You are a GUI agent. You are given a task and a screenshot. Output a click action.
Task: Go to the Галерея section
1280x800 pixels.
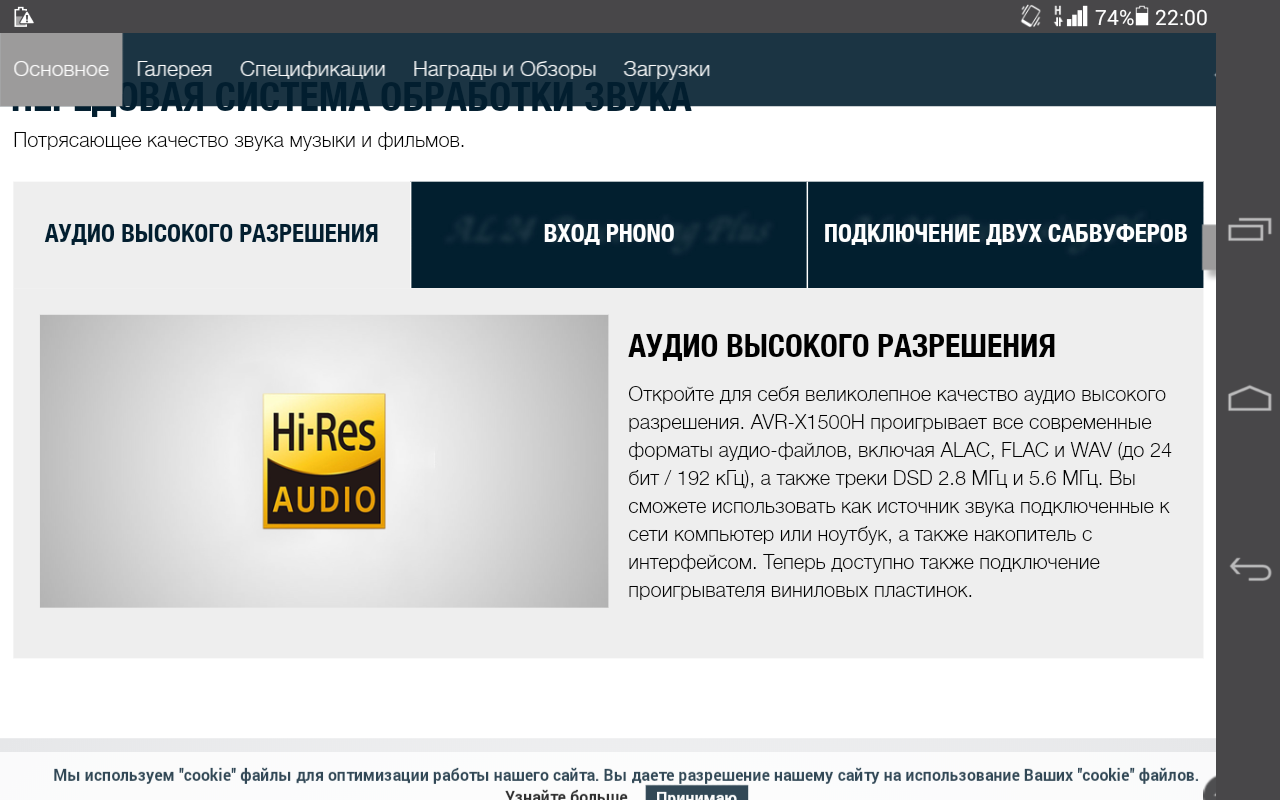[x=174, y=69]
